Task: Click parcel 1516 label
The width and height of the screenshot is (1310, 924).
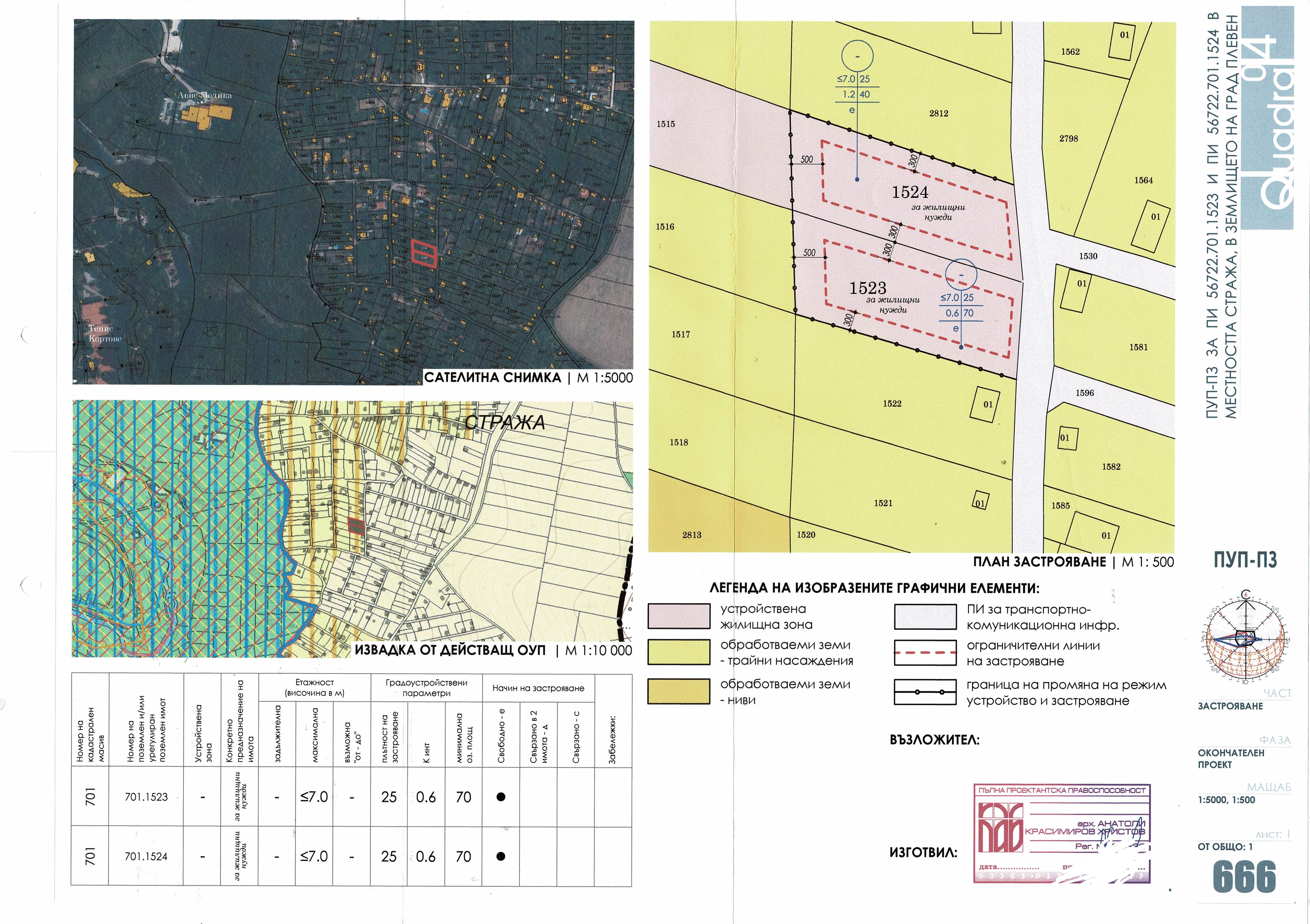Action: [x=665, y=226]
